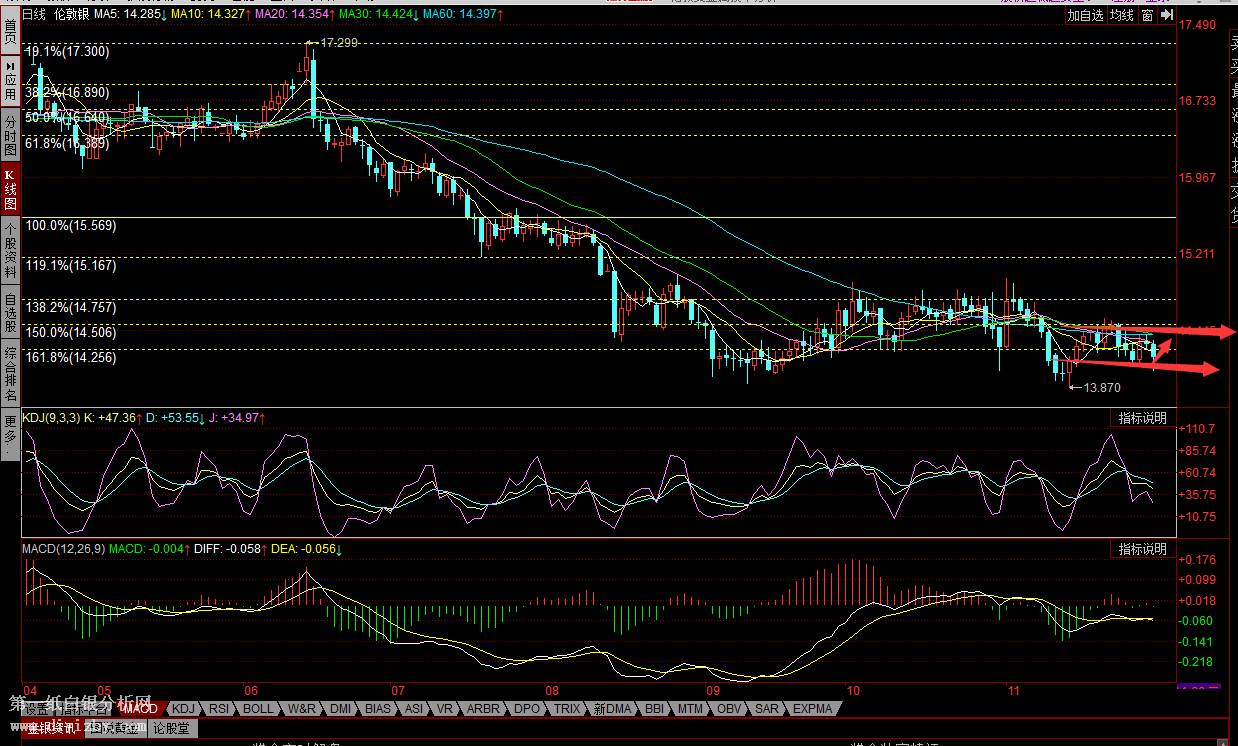Click the 加自选 add-to-watchlist button

(x=1085, y=15)
